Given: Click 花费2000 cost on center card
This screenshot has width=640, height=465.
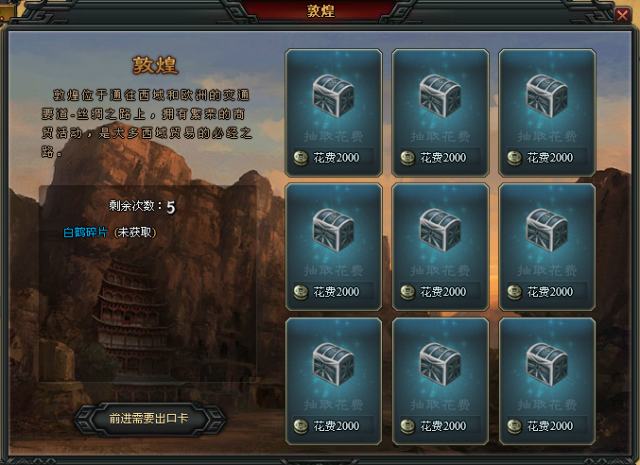Looking at the screenshot, I should (443, 292).
